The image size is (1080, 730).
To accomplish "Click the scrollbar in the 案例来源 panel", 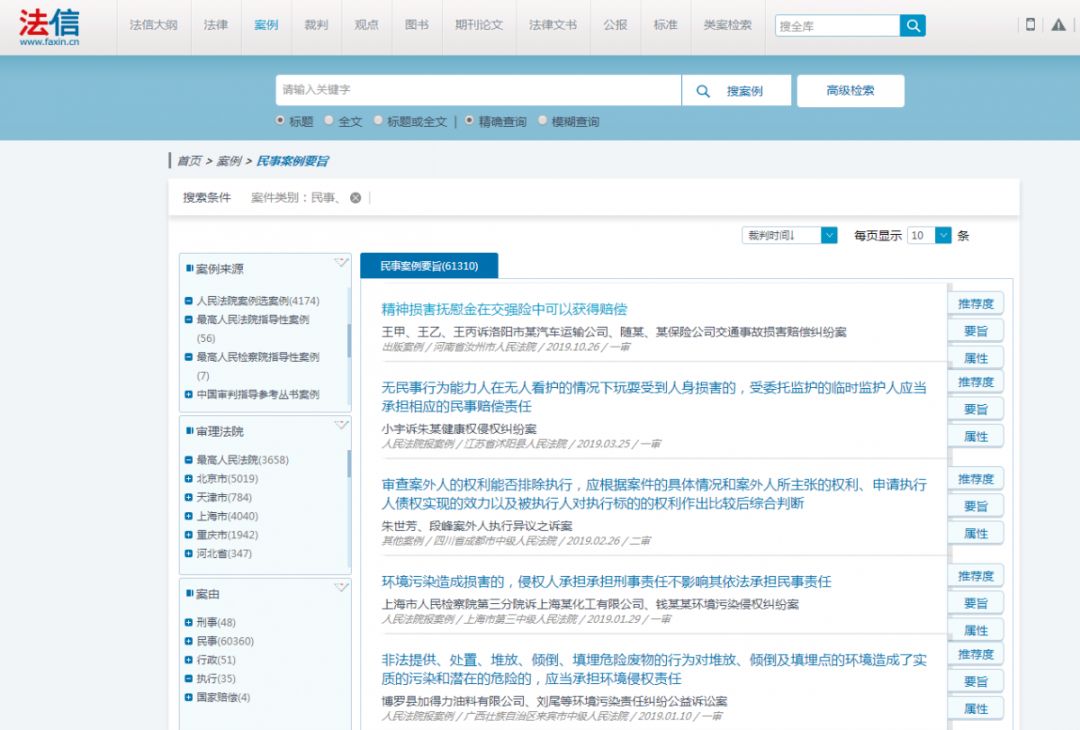I will (x=349, y=340).
